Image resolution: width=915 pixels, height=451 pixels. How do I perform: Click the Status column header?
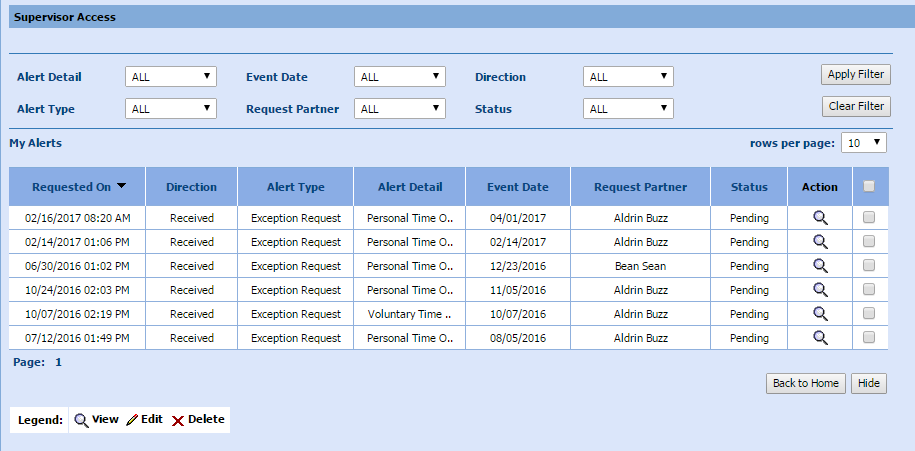[x=749, y=187]
